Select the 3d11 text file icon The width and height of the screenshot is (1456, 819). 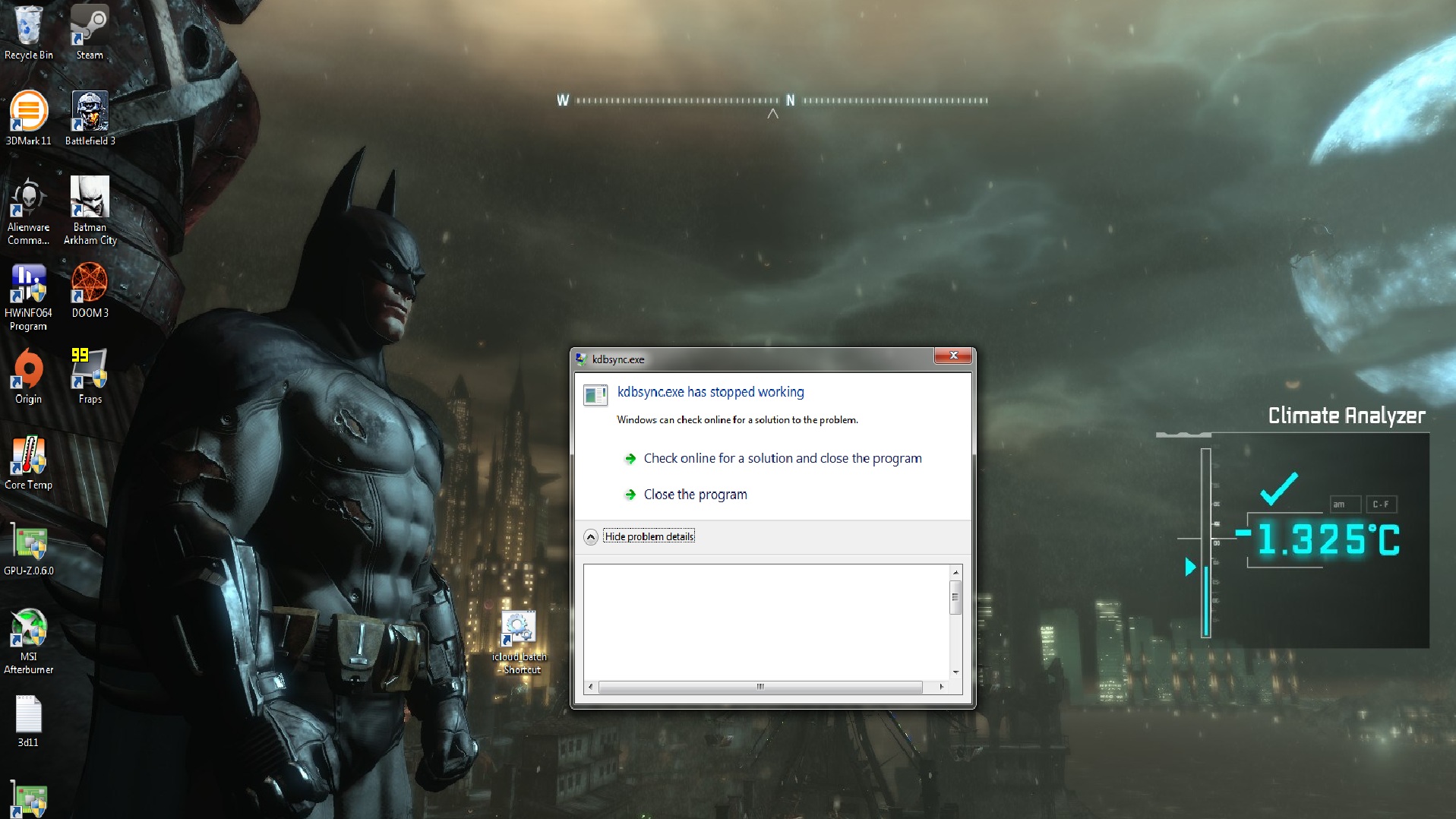coord(28,720)
